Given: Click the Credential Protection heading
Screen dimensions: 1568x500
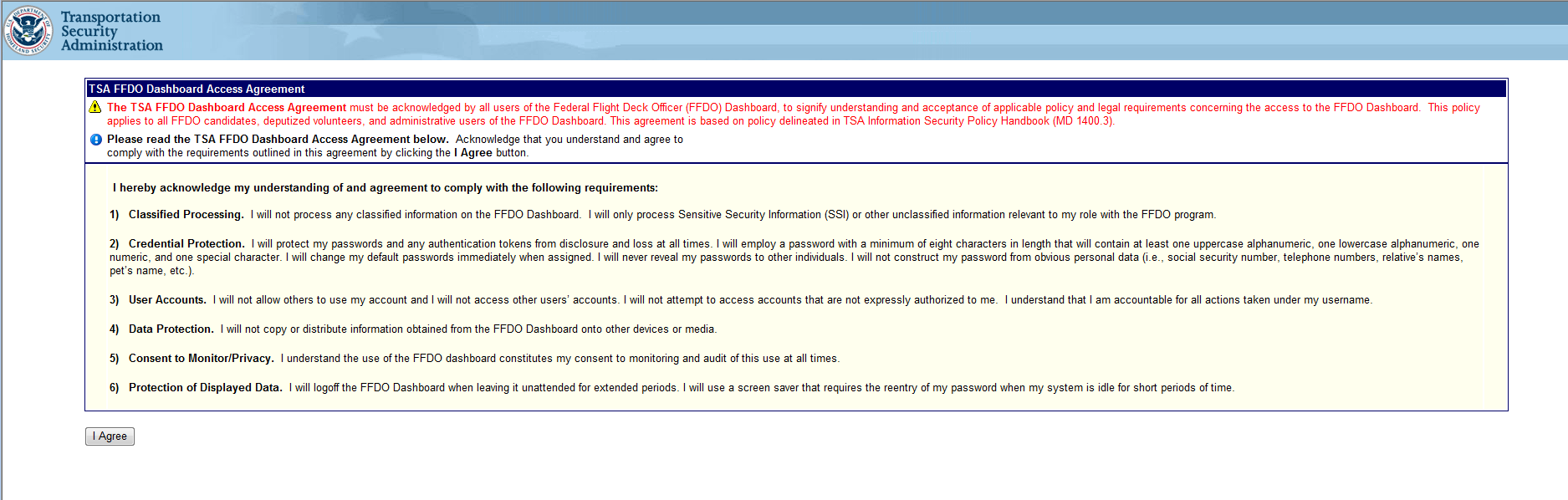Looking at the screenshot, I should [186, 244].
